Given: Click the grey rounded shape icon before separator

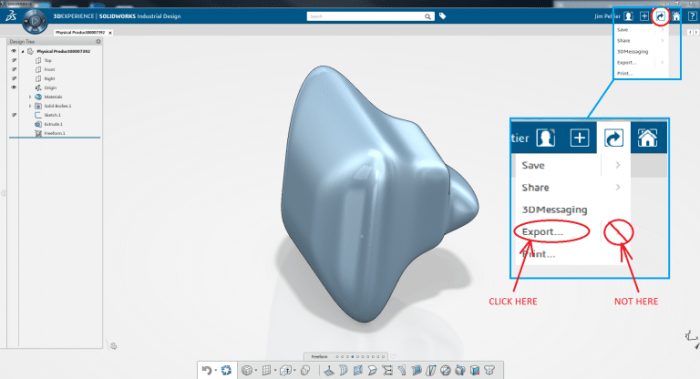Looking at the screenshot, I should 305,370.
